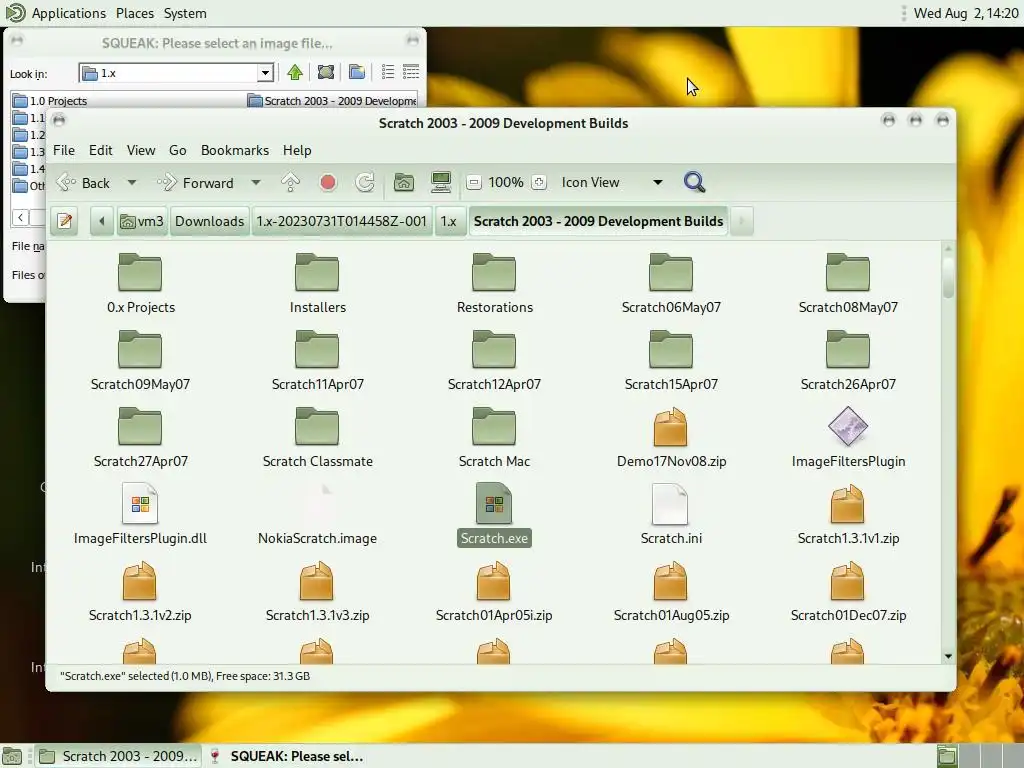Select the ImageFiltersPlugin file

[848, 437]
